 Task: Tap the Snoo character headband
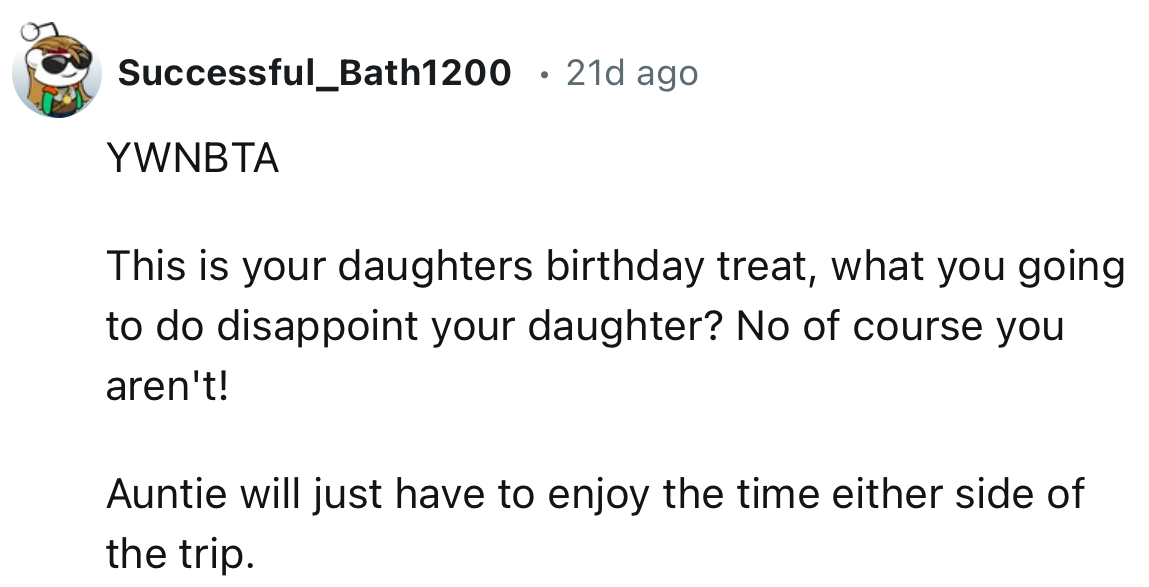tap(58, 48)
